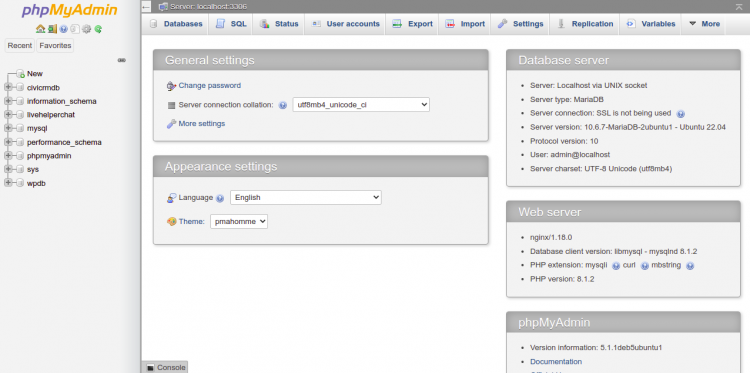Click the text 'PHP version: 8.1.2'
This screenshot has height=373, width=750.
coord(562,279)
